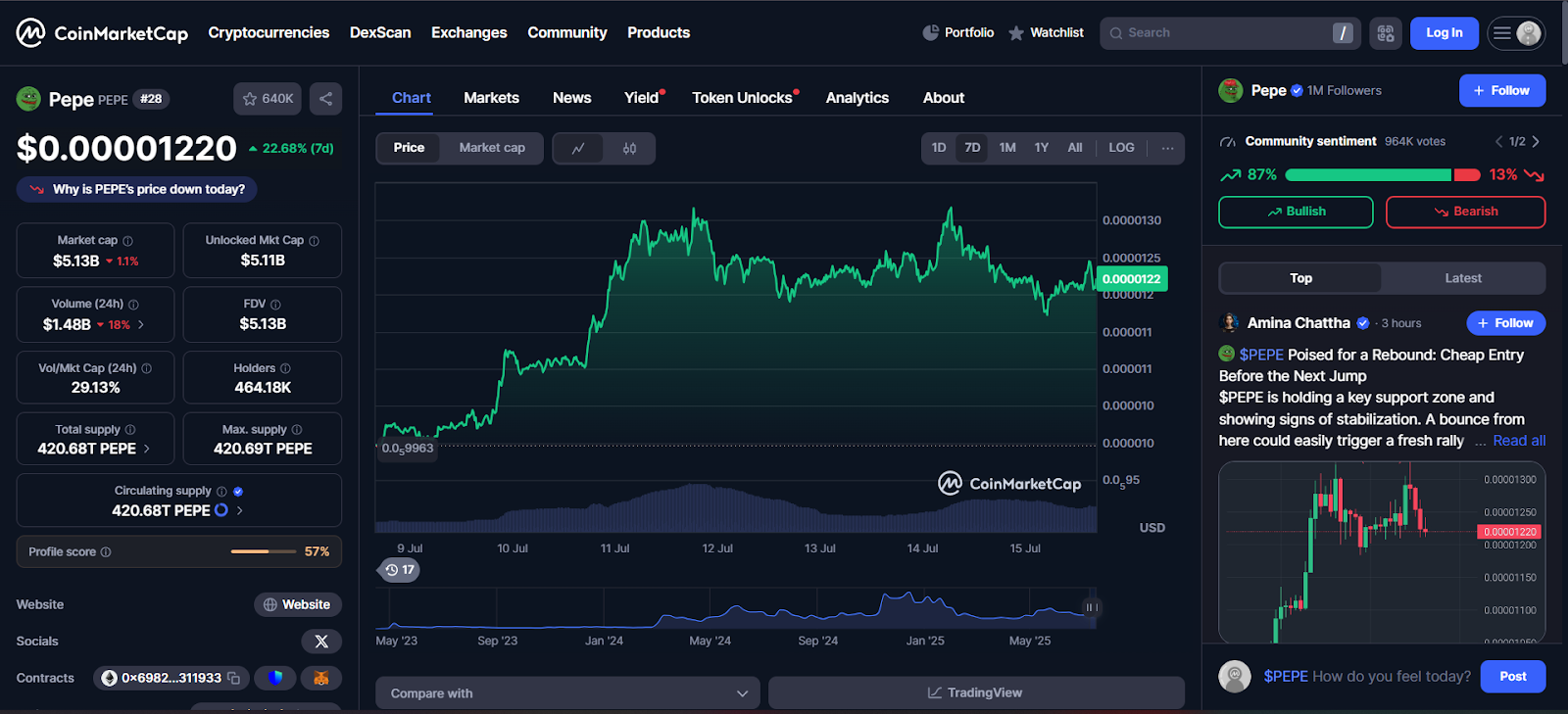Open the chart more options ellipsis
This screenshot has width=1568, height=714.
[1167, 148]
